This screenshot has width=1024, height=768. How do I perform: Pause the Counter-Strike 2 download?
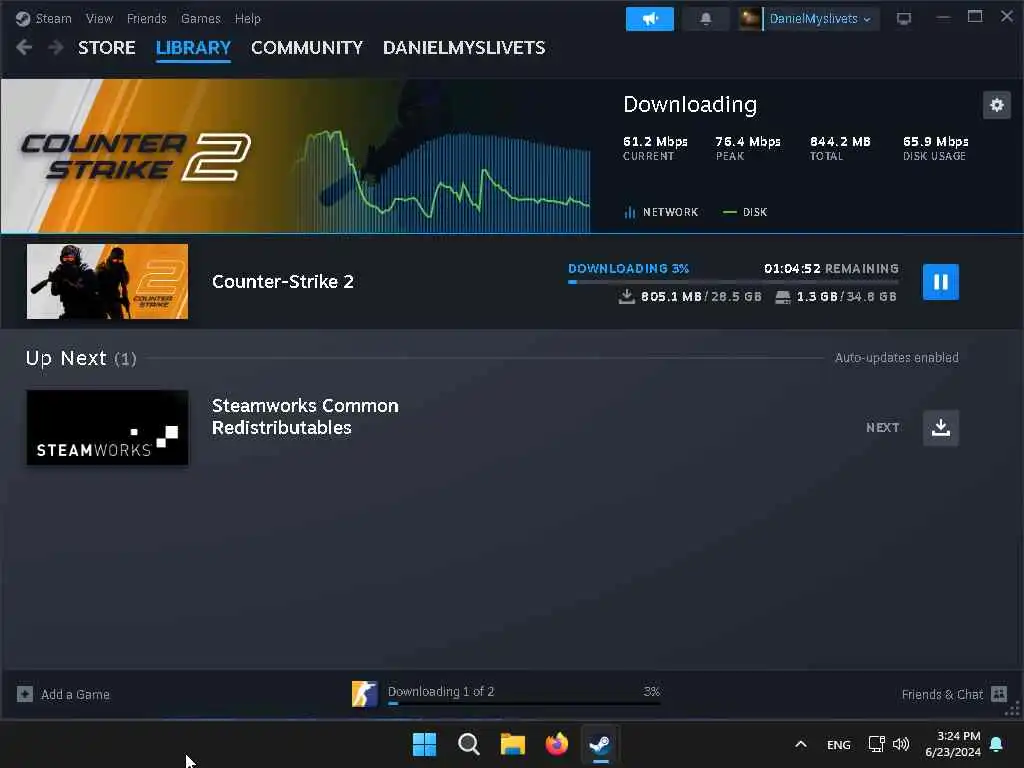tap(940, 281)
